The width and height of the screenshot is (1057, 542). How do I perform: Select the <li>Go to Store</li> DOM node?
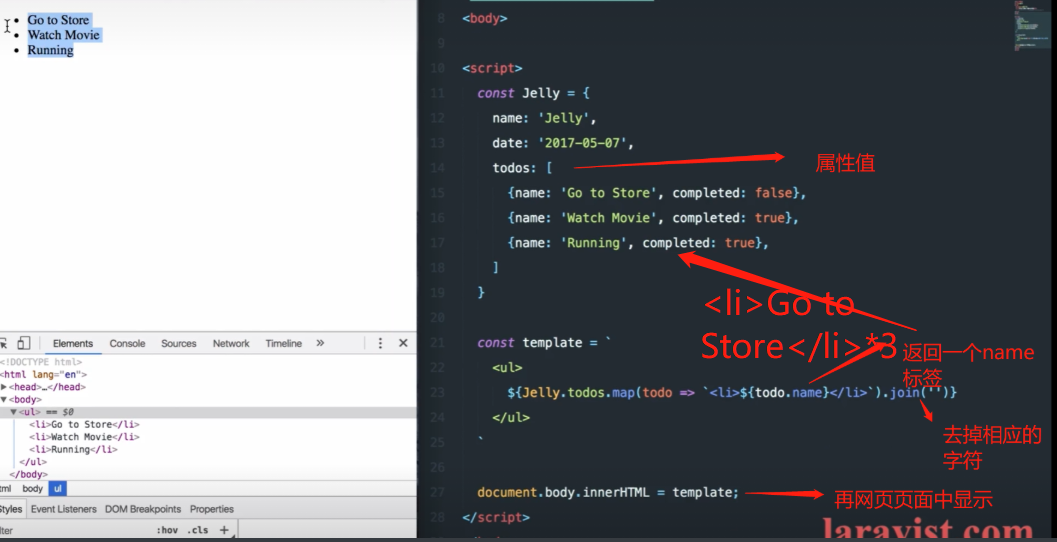(x=84, y=425)
